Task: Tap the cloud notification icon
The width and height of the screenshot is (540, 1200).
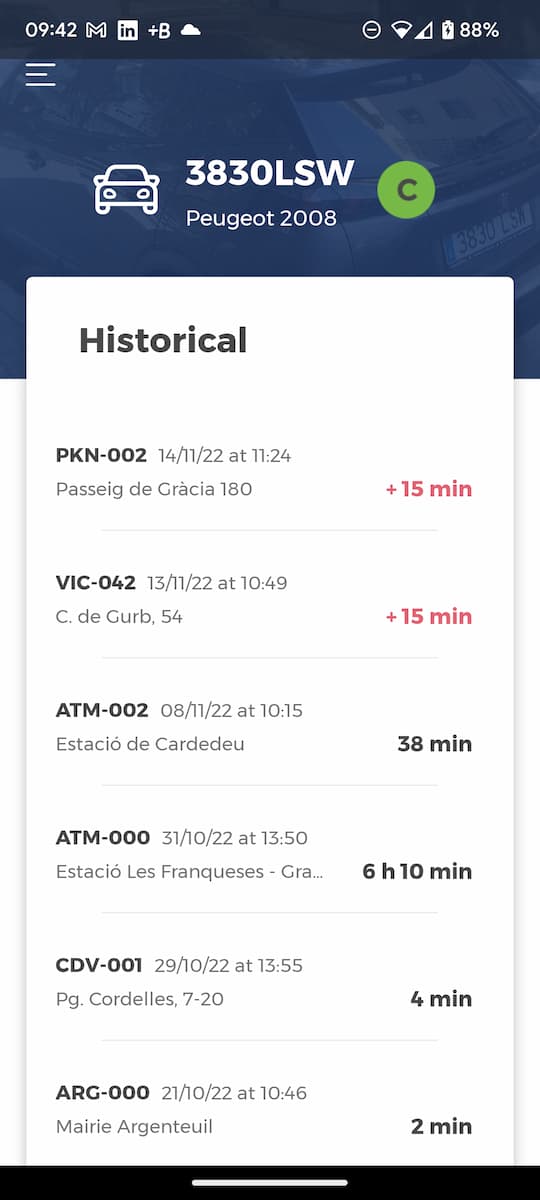Action: (x=190, y=30)
